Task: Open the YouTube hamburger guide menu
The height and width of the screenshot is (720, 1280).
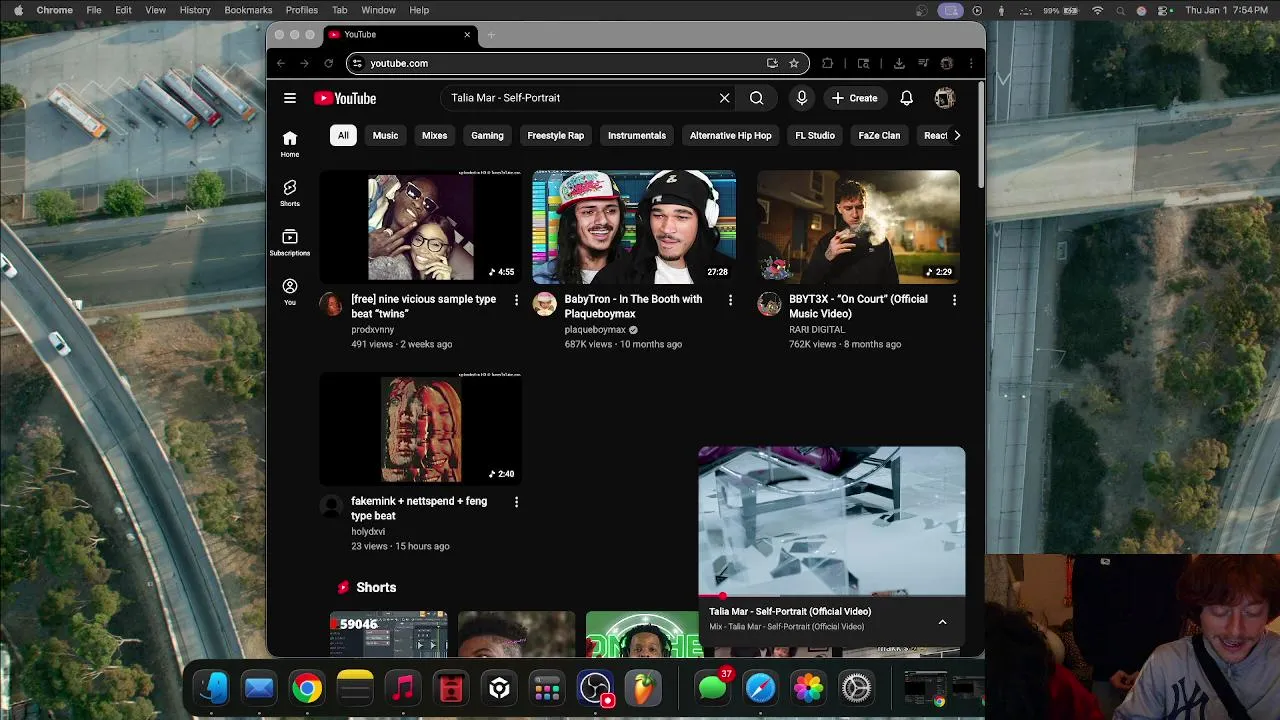Action: 290,98
